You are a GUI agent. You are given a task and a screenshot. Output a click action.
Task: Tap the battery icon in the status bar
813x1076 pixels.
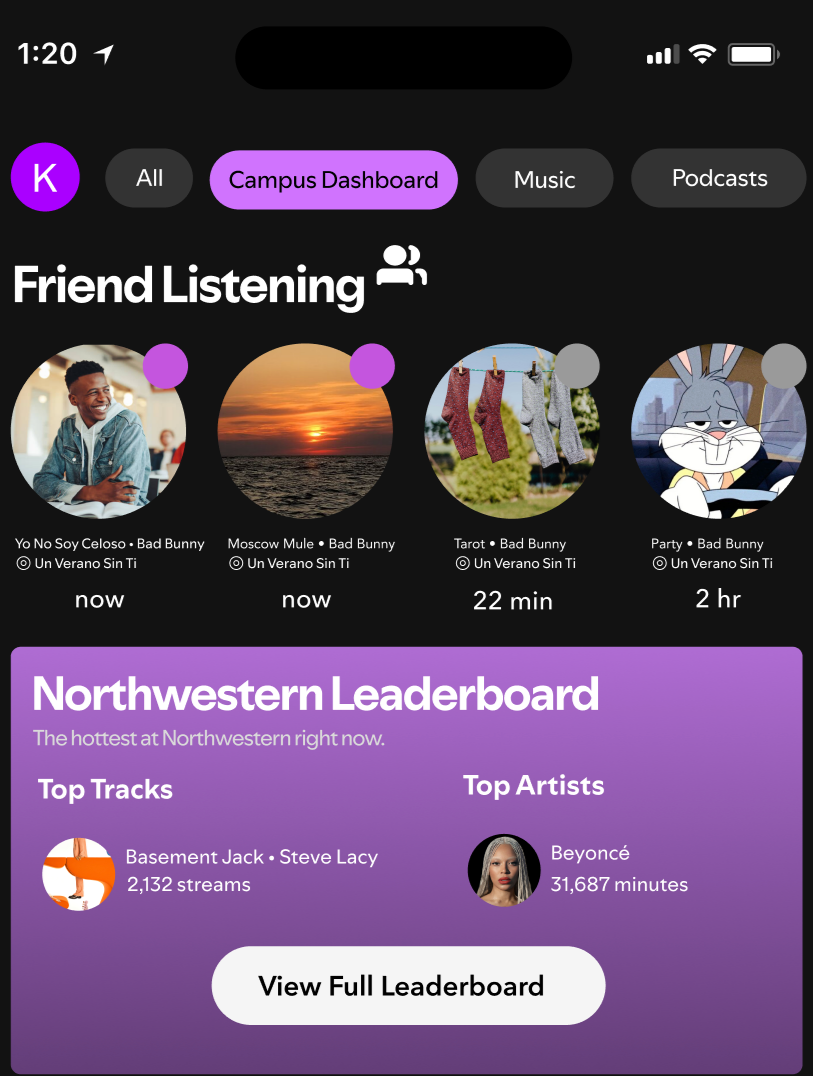click(x=753, y=54)
